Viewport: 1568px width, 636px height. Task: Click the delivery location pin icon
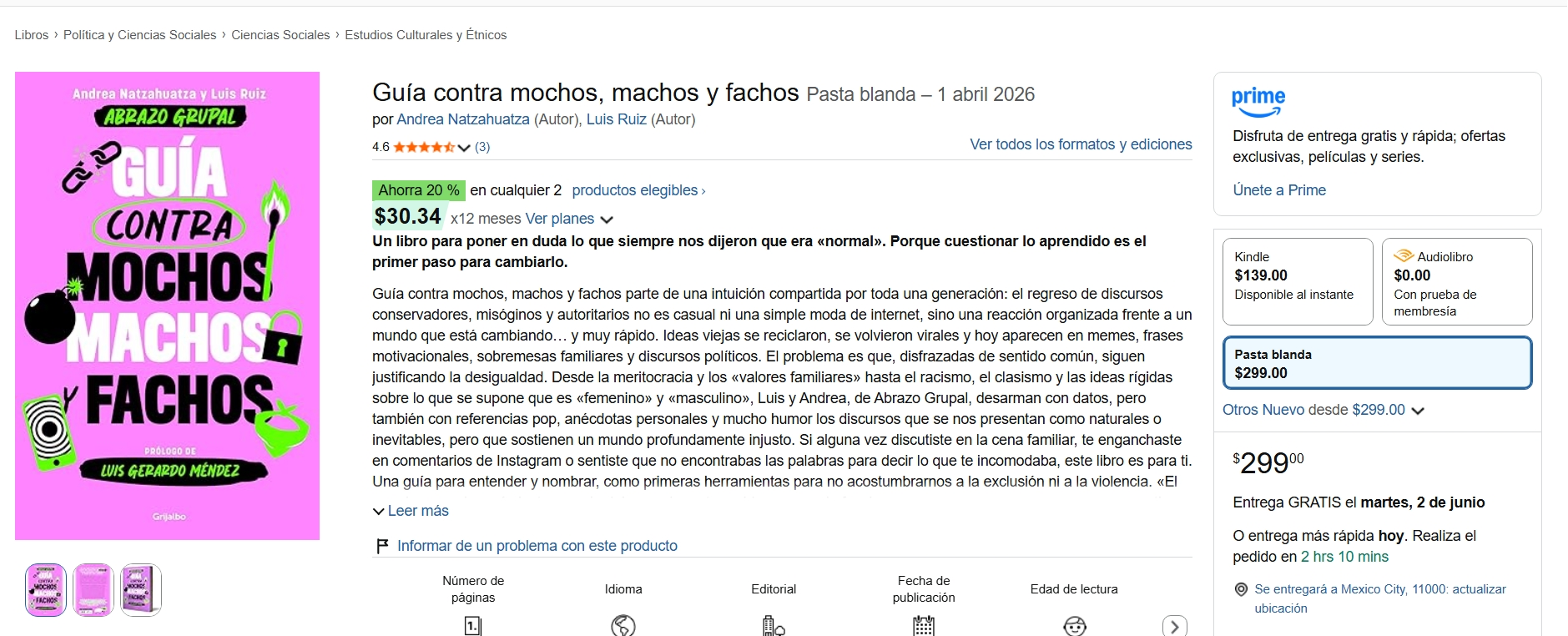click(x=1241, y=589)
